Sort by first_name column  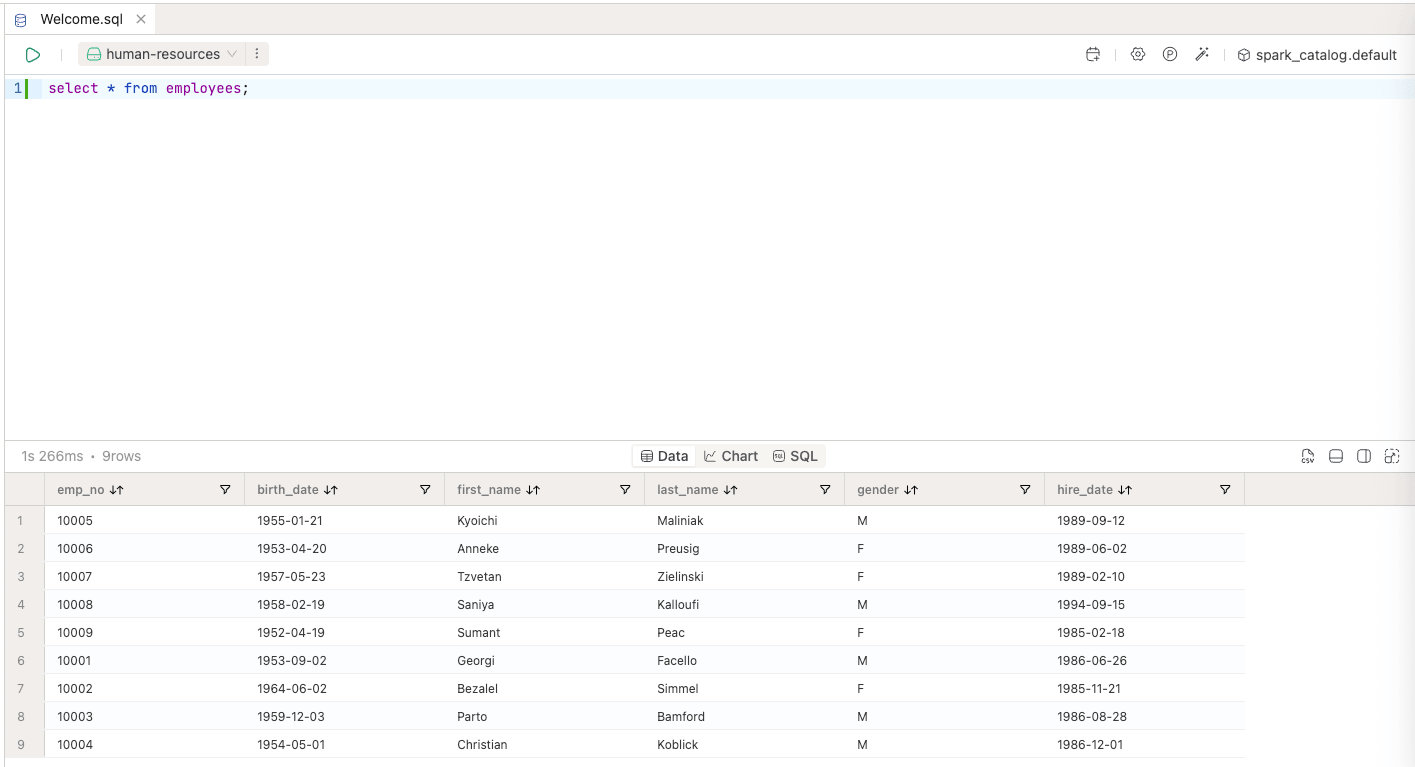click(x=533, y=490)
